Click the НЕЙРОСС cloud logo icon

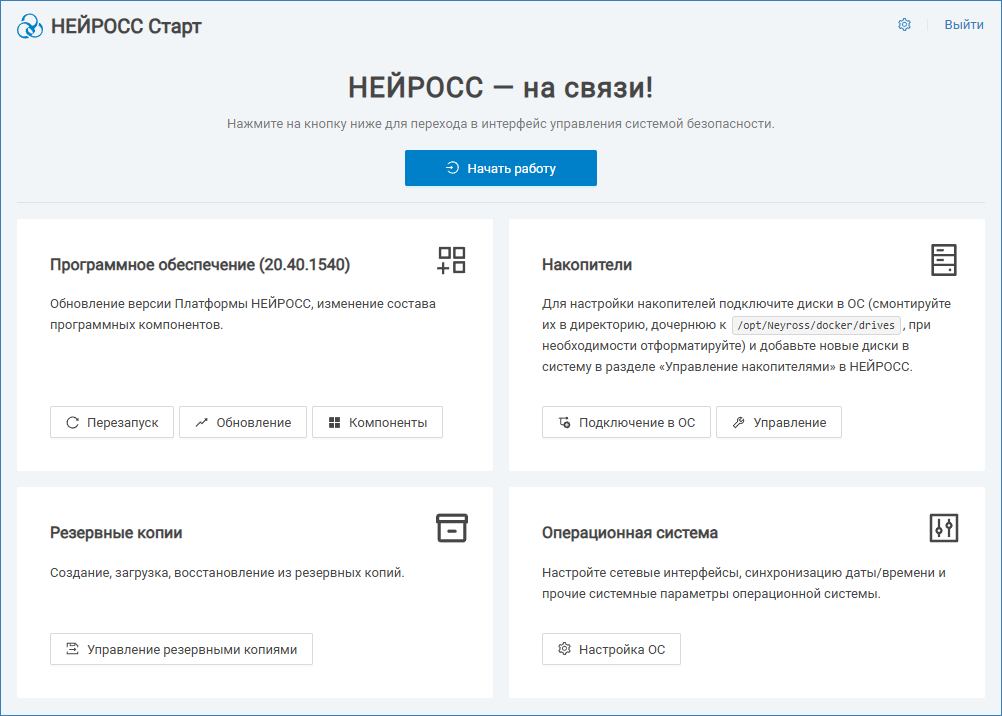[30, 26]
